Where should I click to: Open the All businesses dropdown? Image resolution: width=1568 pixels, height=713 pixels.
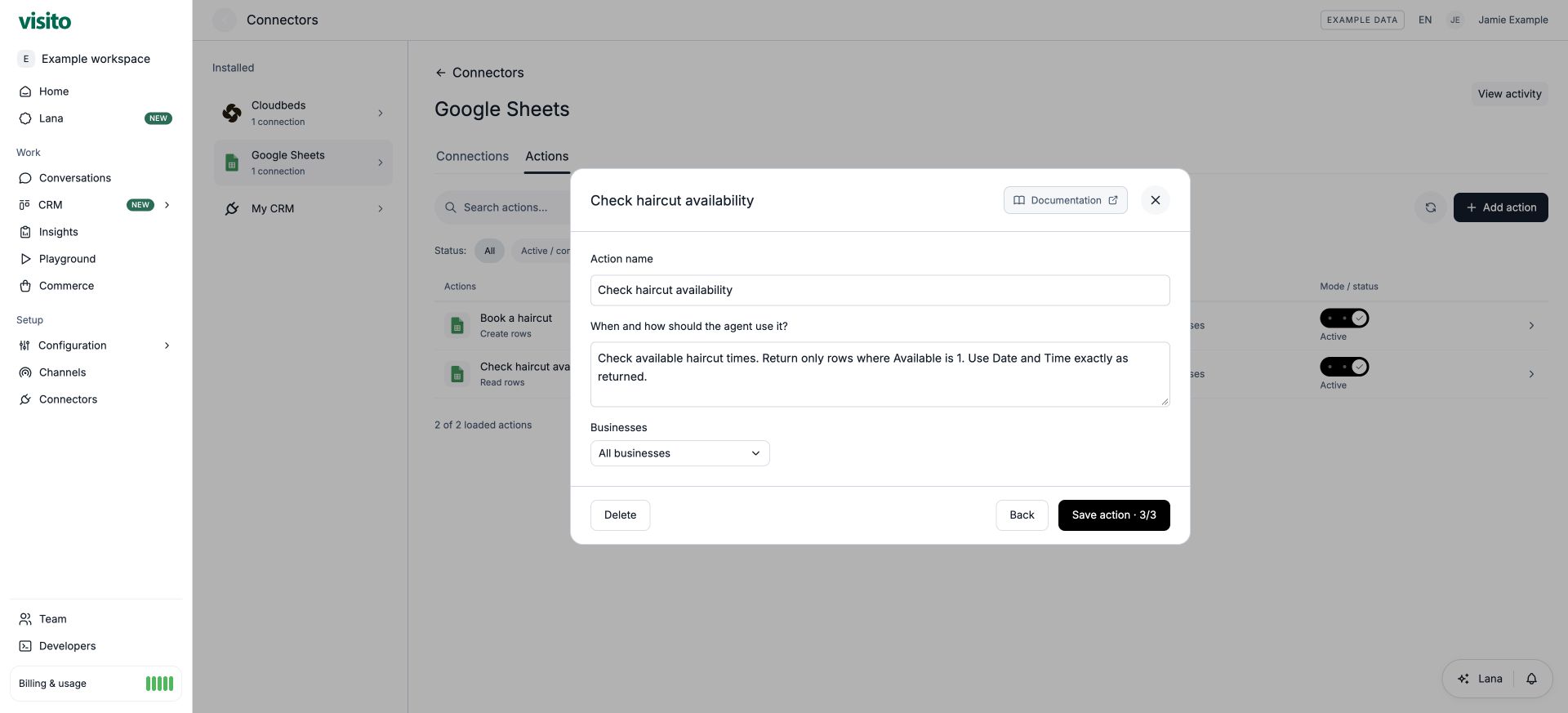point(679,453)
